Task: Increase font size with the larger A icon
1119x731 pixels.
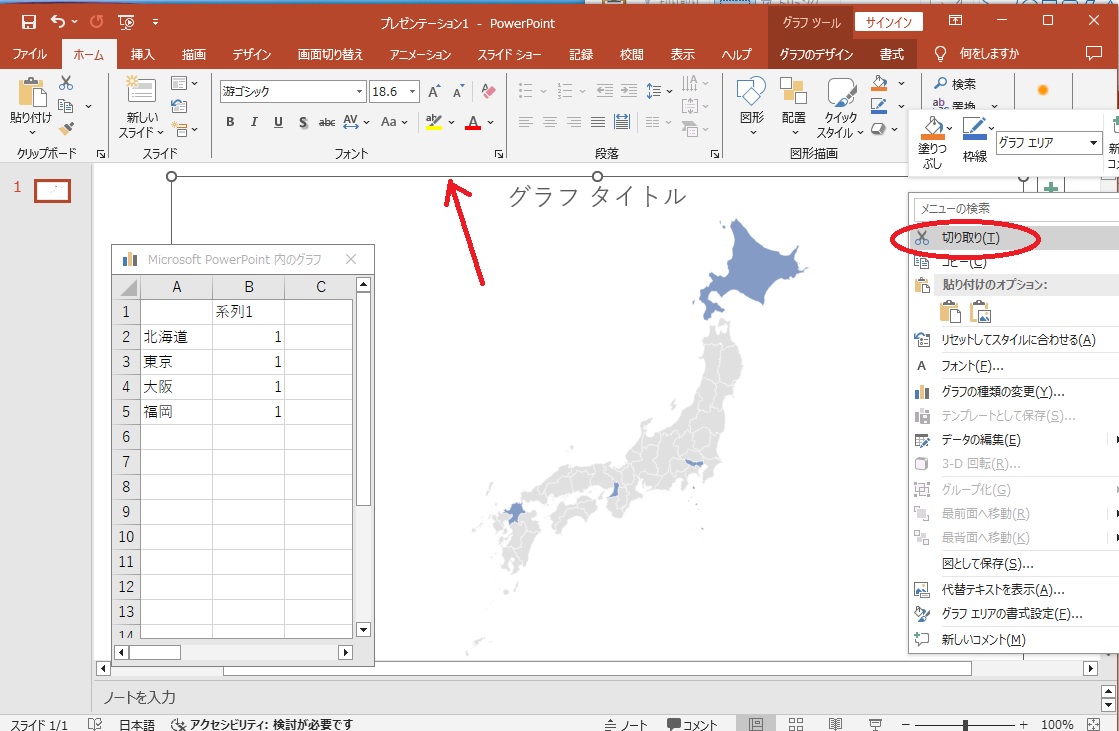Action: point(434,91)
